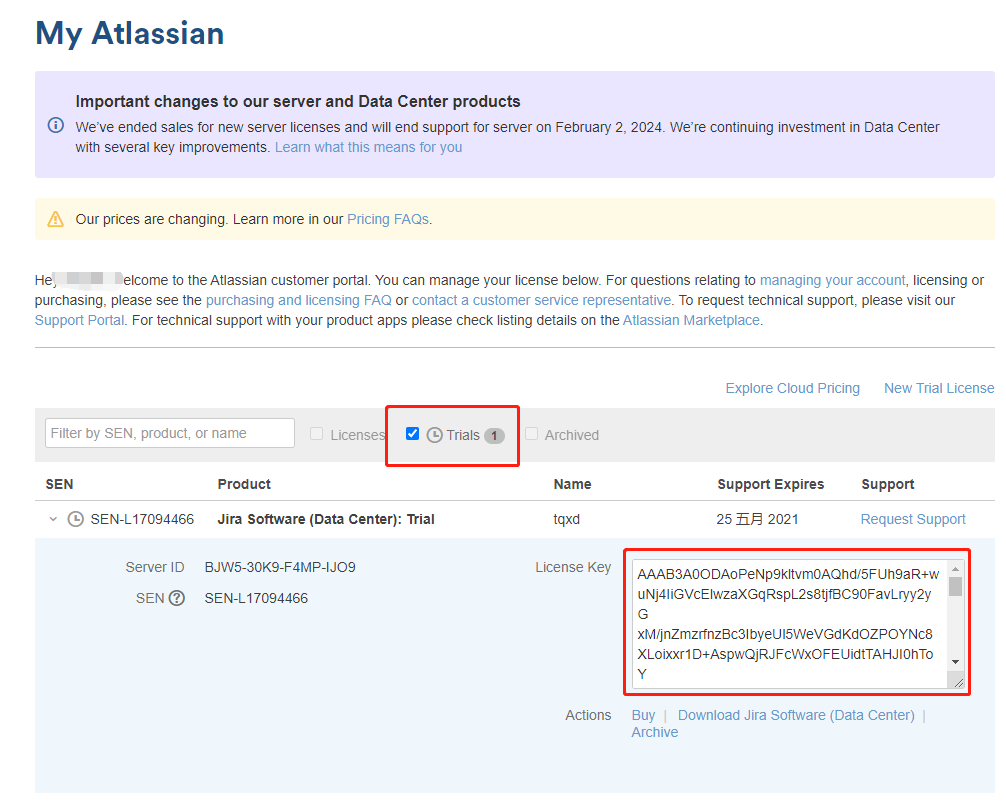Screen dimensions: 1006x811
Task: Click the warning triangle icon in pricing notice
Action: tap(56, 219)
